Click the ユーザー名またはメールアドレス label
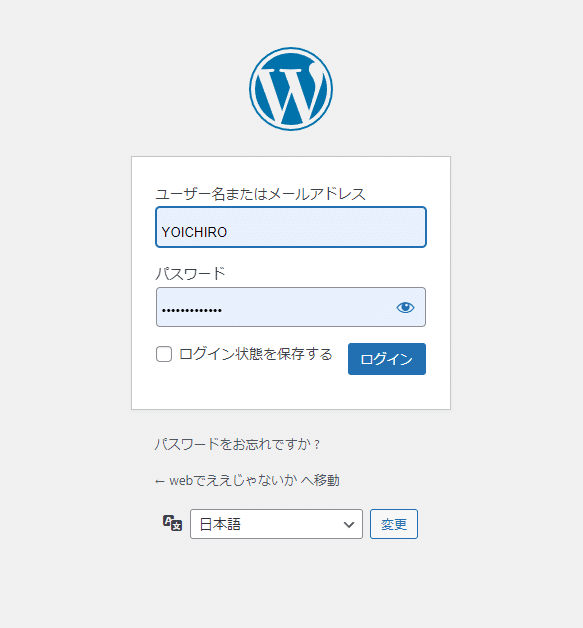 (260, 194)
